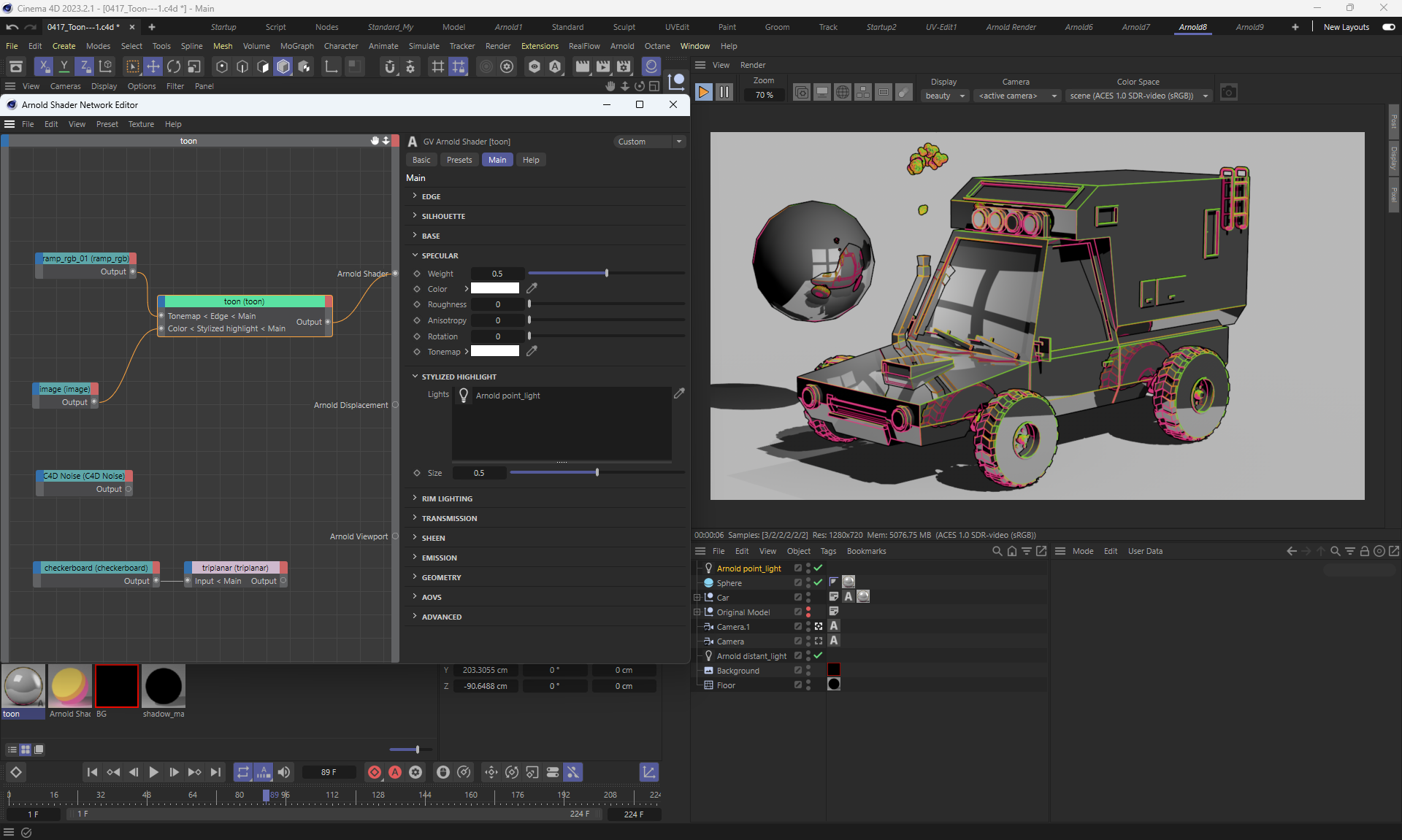Click the stylized highlight Lights picker icon
Image resolution: width=1402 pixels, height=840 pixels.
(679, 393)
